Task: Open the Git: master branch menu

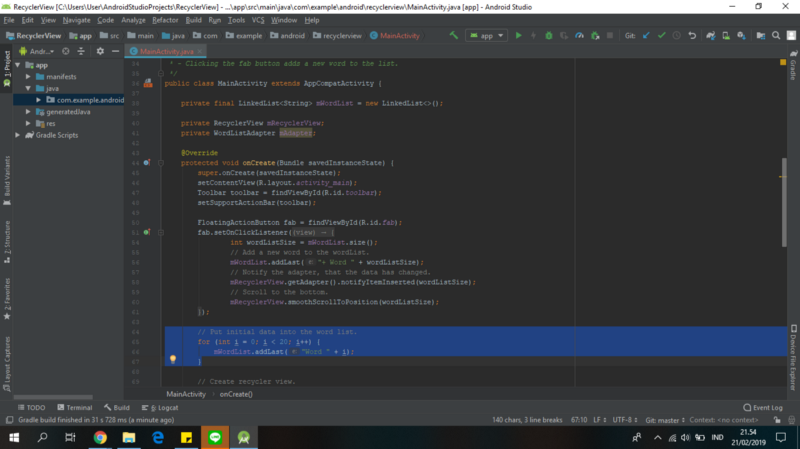Action: point(665,420)
